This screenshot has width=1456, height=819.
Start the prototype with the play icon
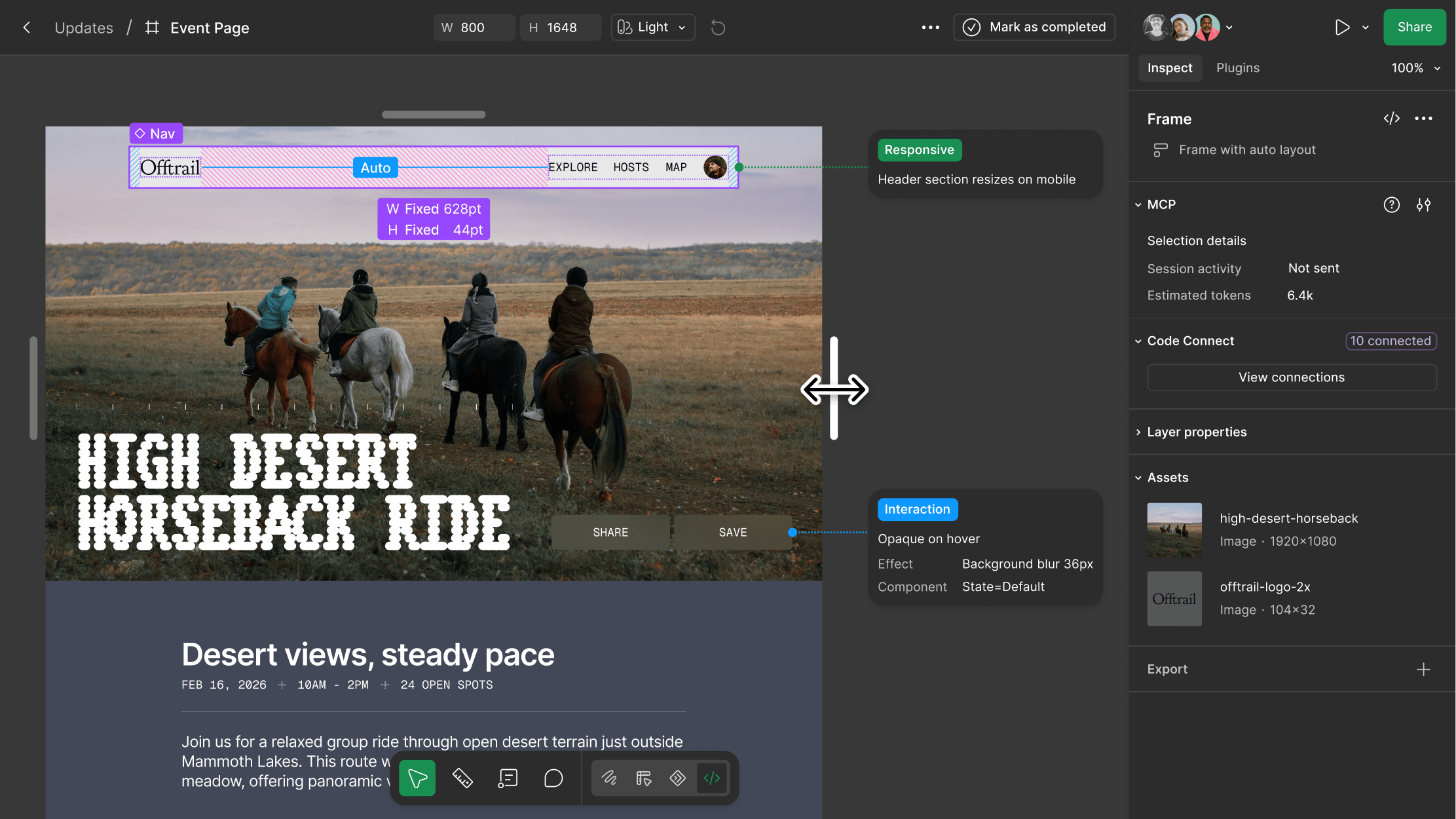coord(1342,28)
